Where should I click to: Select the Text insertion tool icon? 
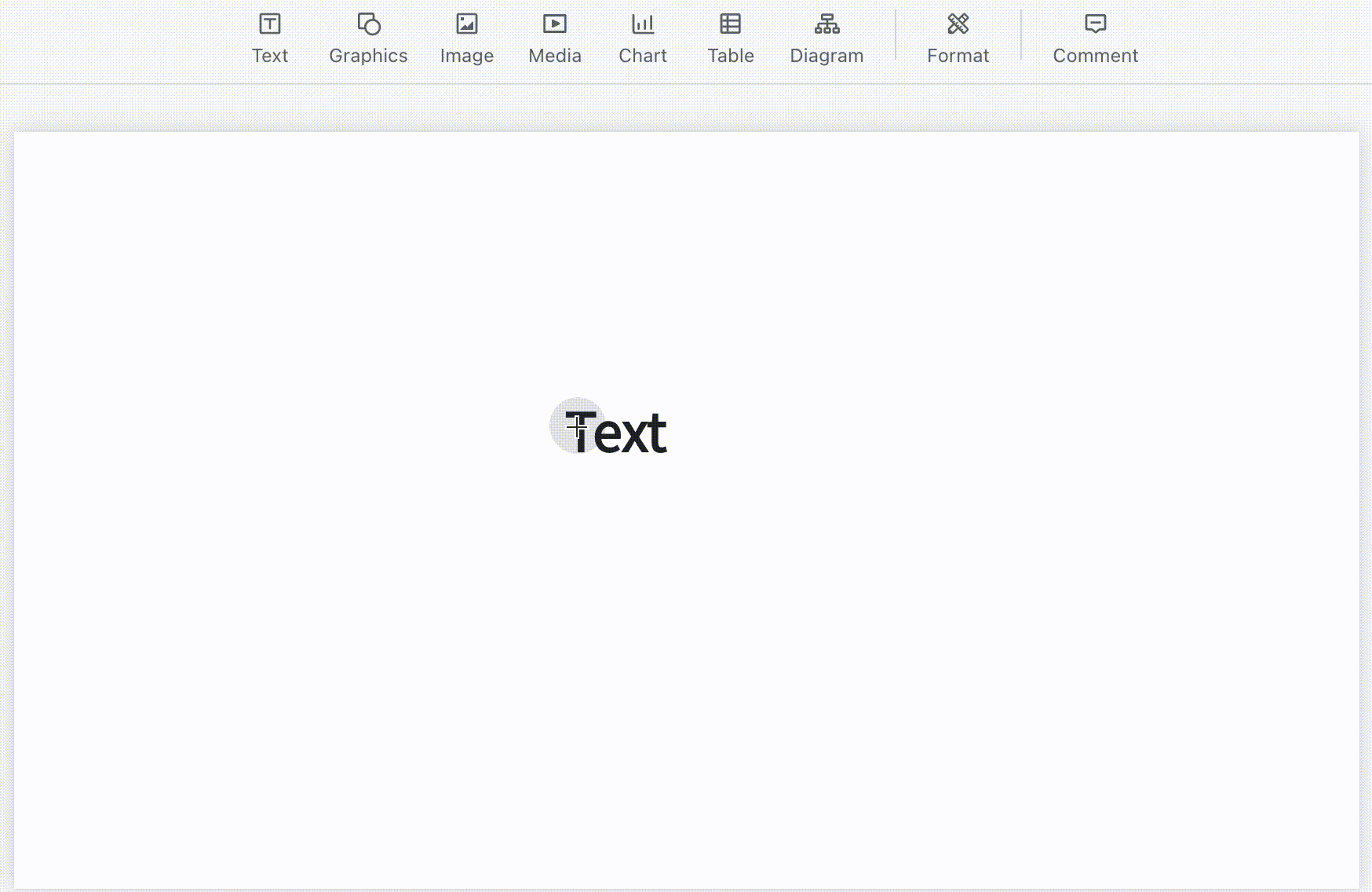(x=270, y=24)
